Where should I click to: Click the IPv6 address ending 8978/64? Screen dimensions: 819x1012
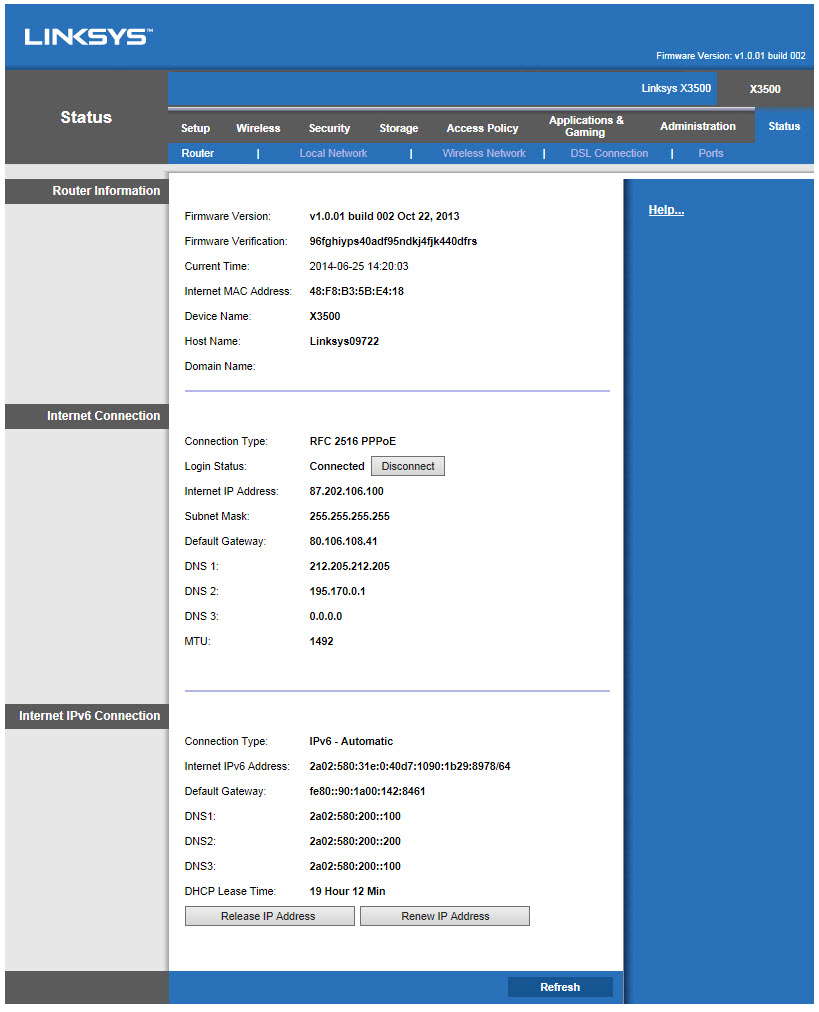(410, 766)
